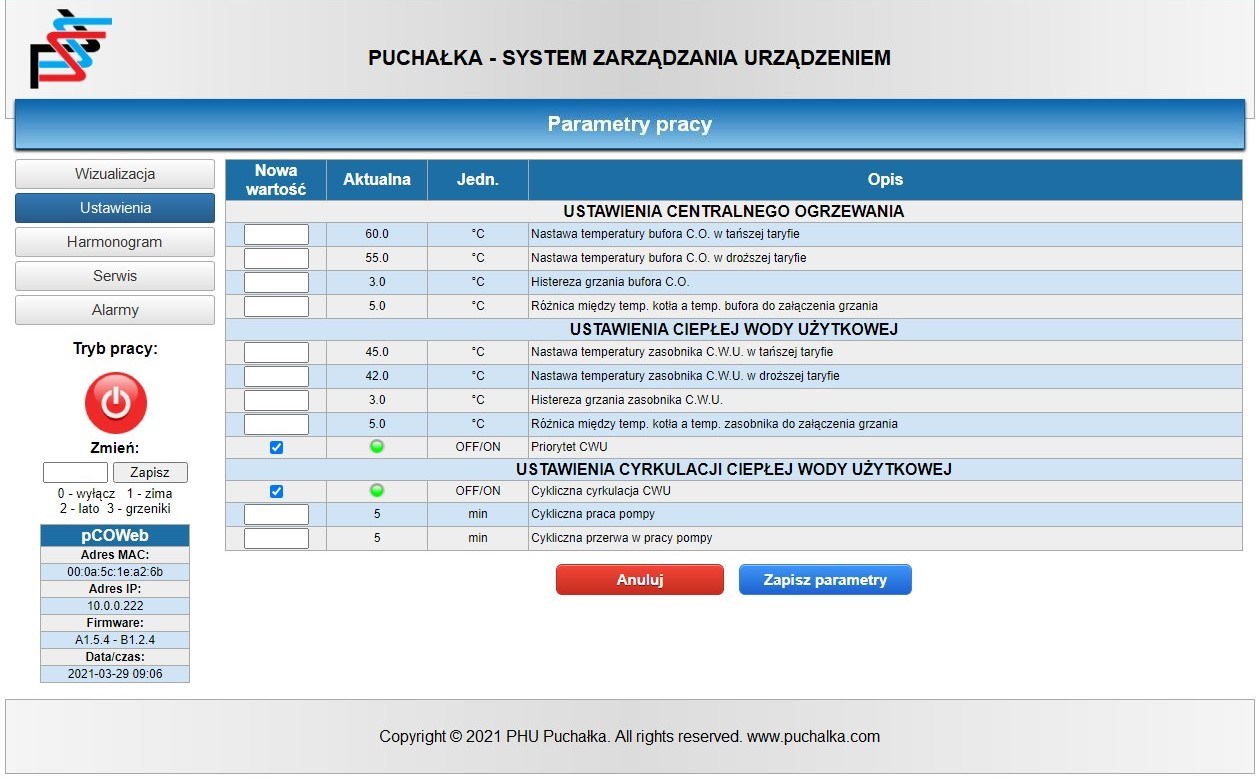The width and height of the screenshot is (1259, 782).
Task: Click the USTAWIENIA CENTRALNEGO OGRZEWANIA section heading
Action: click(734, 211)
